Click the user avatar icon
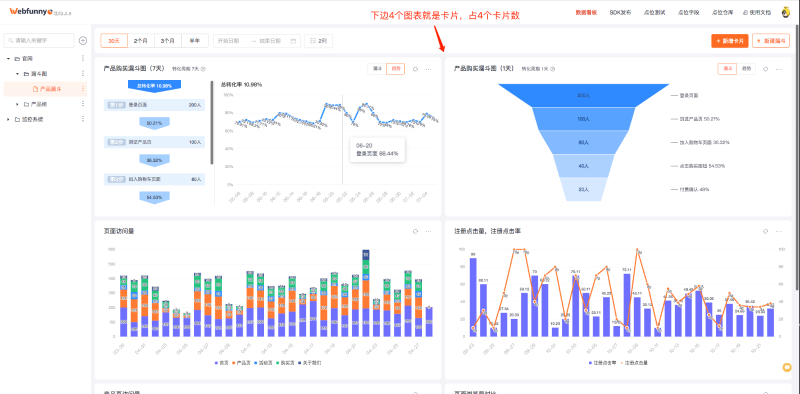The height and width of the screenshot is (394, 800). tap(786, 12)
